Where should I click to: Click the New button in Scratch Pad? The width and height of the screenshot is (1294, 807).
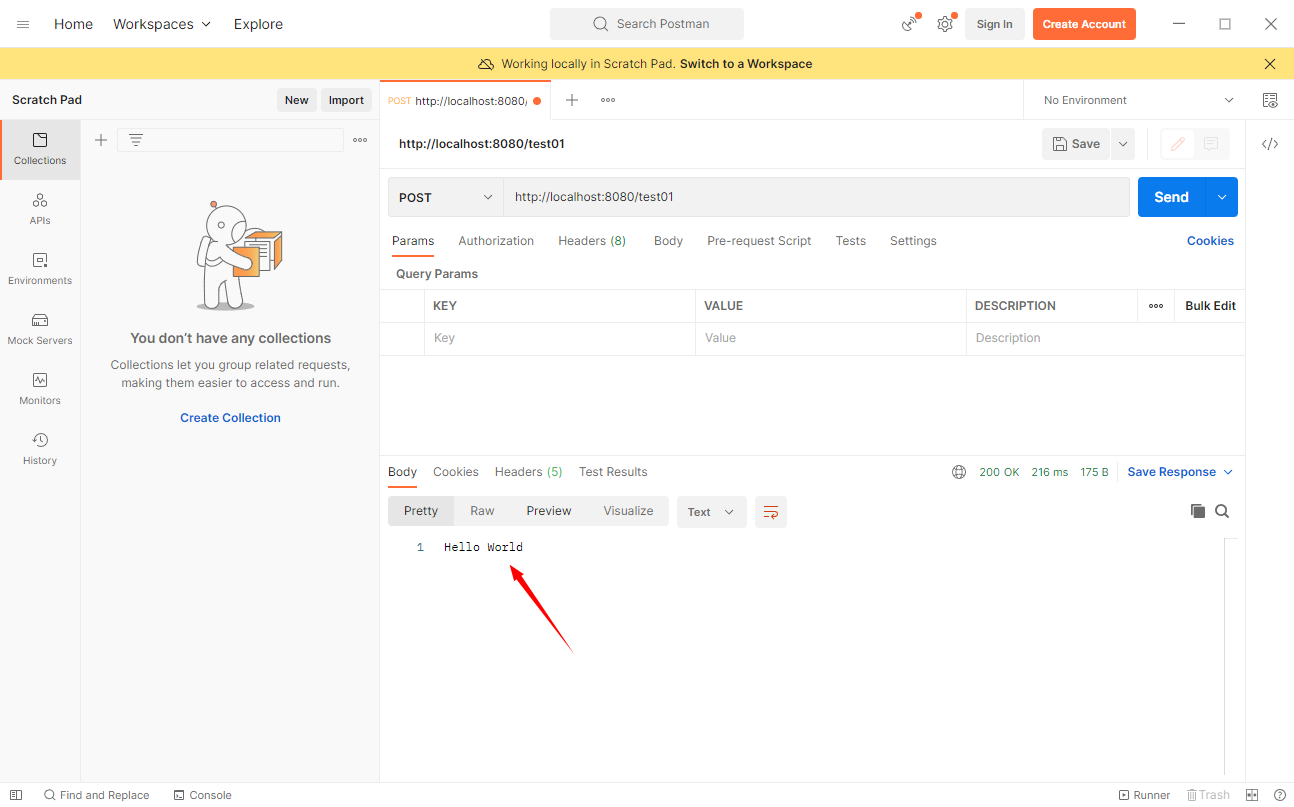coord(297,100)
